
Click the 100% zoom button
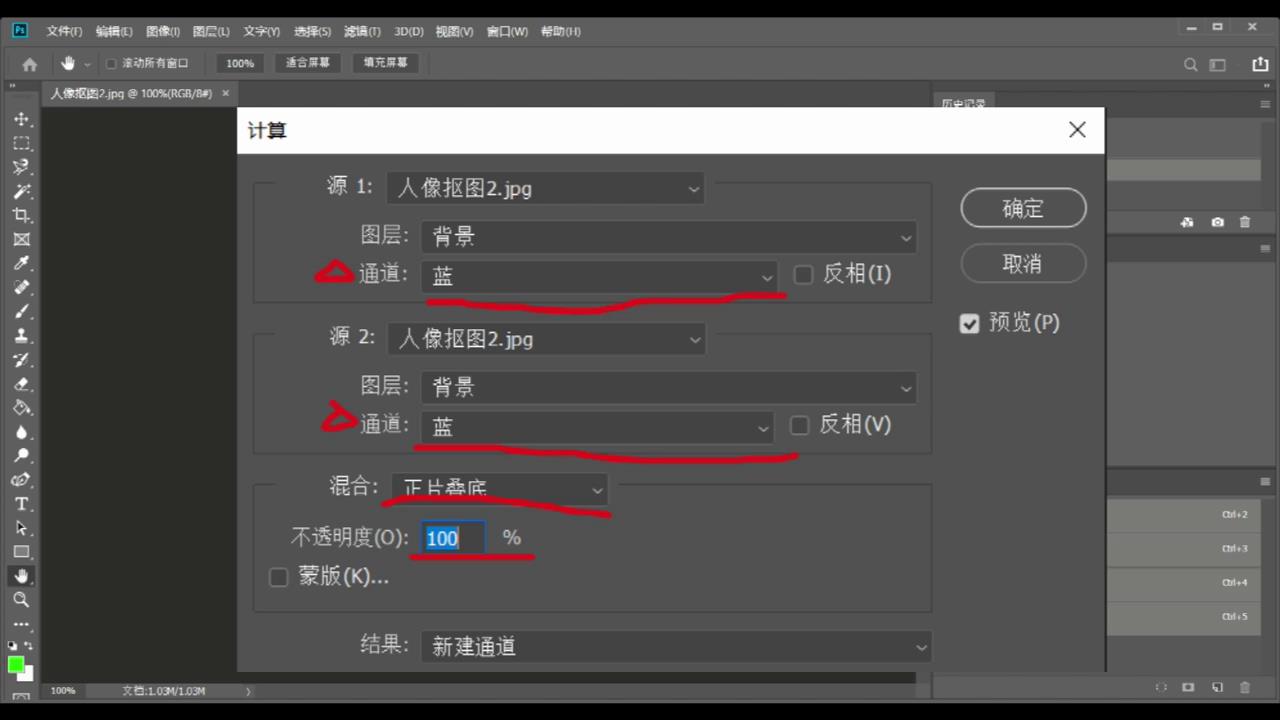coord(240,63)
